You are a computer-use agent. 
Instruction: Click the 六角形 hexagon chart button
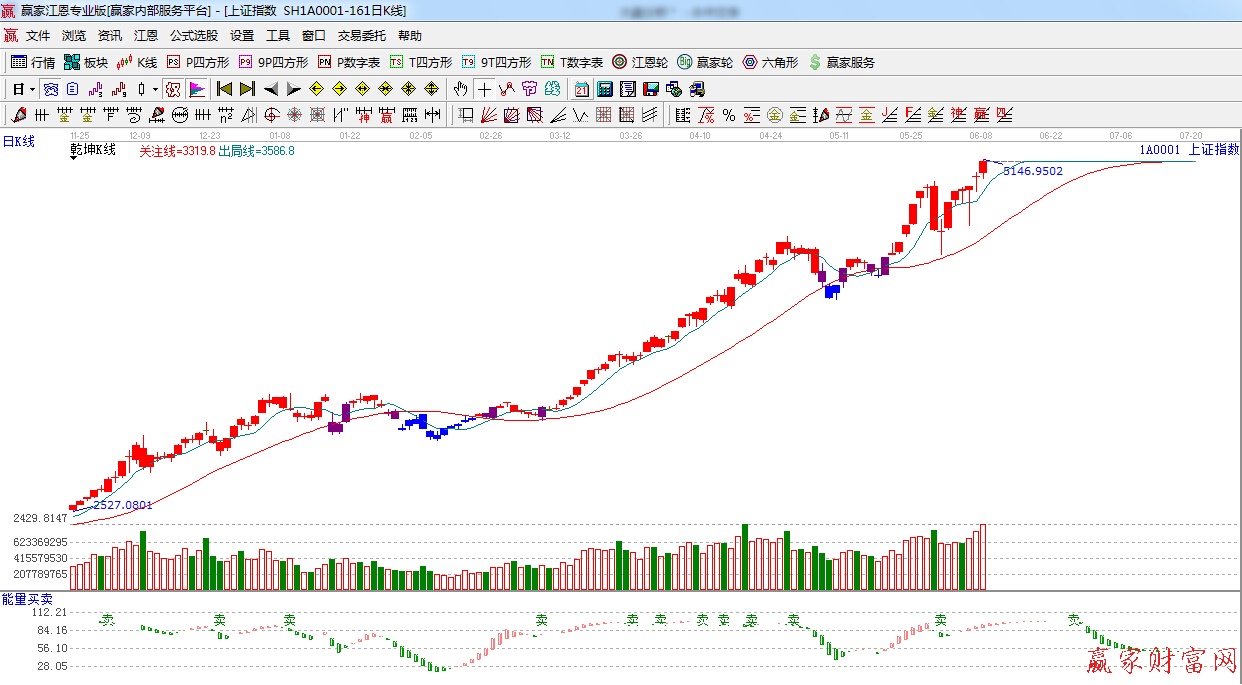tap(770, 62)
